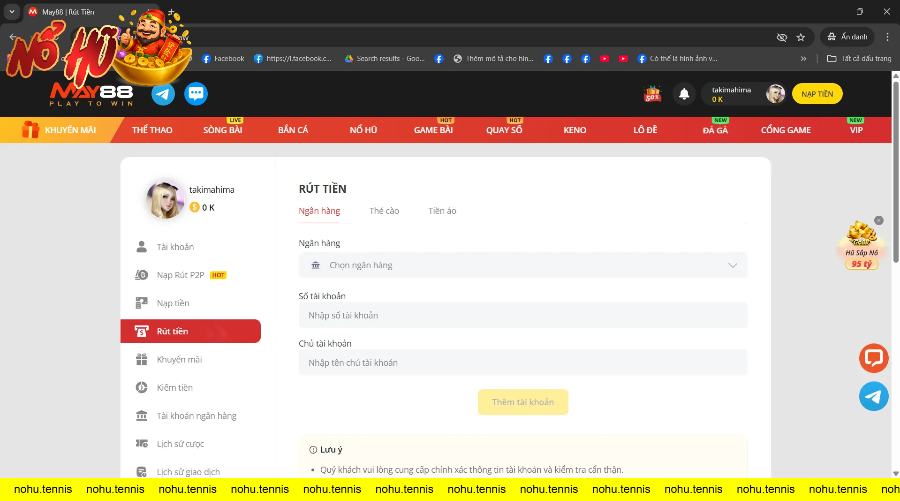This screenshot has height=501, width=900.
Task: Close the Hũ Sắp Nổ jackpot popup
Action: coord(879,220)
